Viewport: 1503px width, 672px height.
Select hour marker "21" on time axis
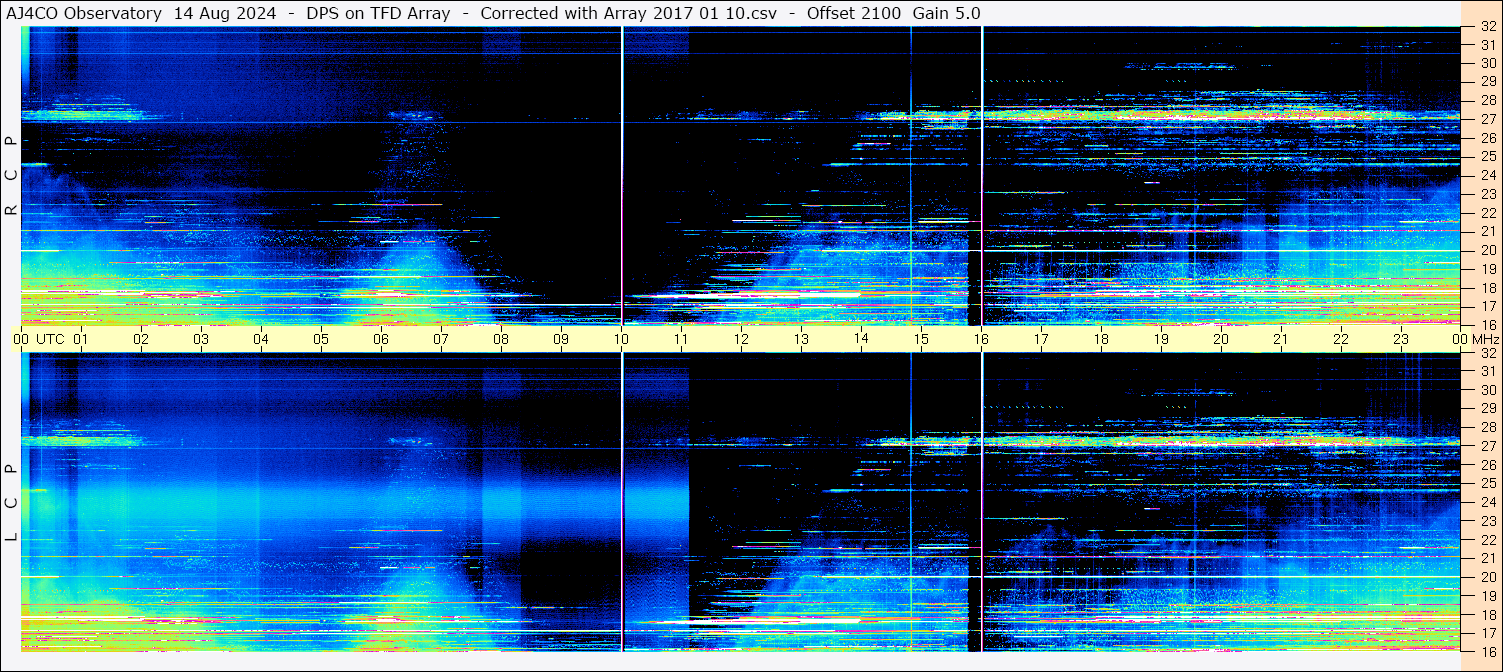1281,339
